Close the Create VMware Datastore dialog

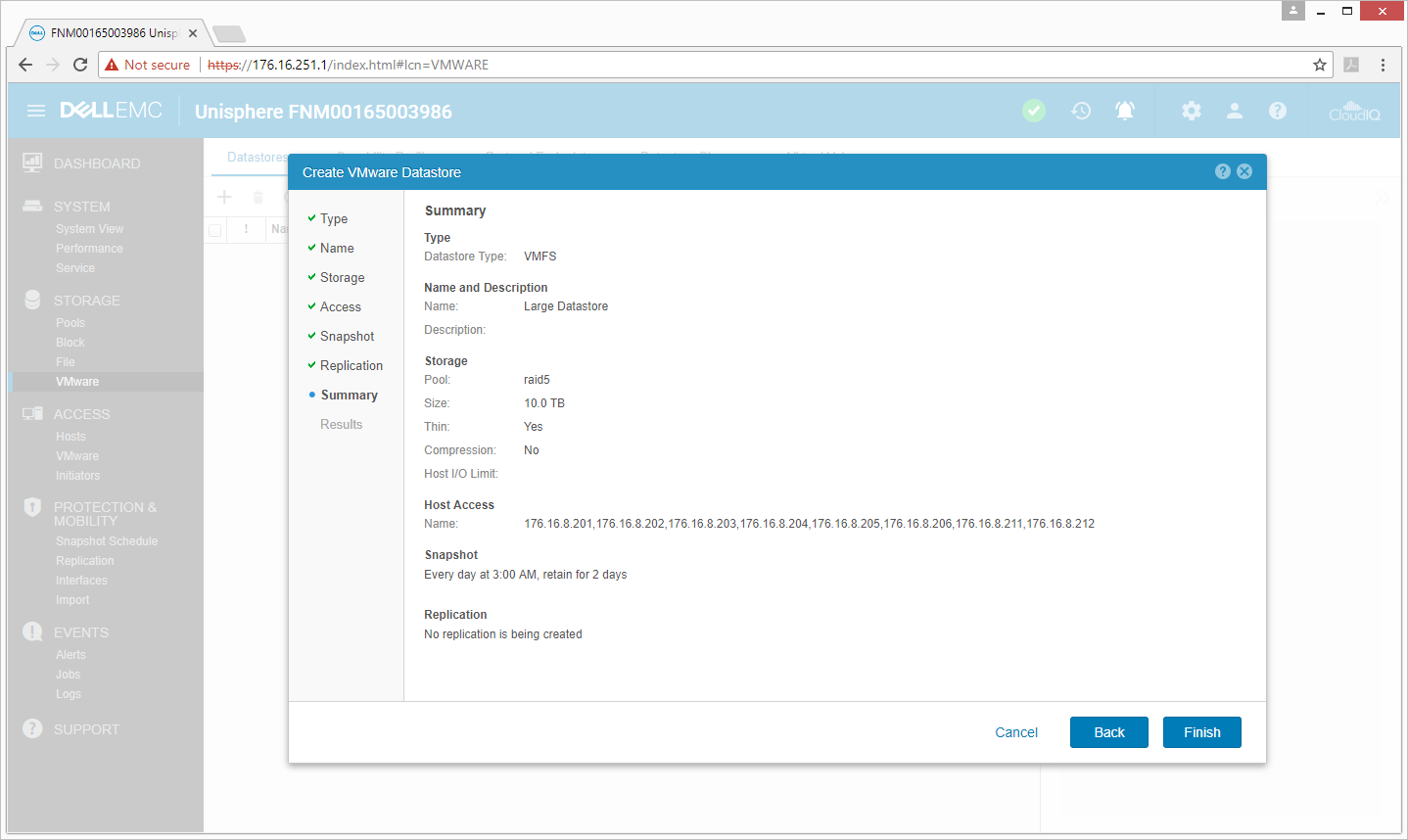point(1244,171)
